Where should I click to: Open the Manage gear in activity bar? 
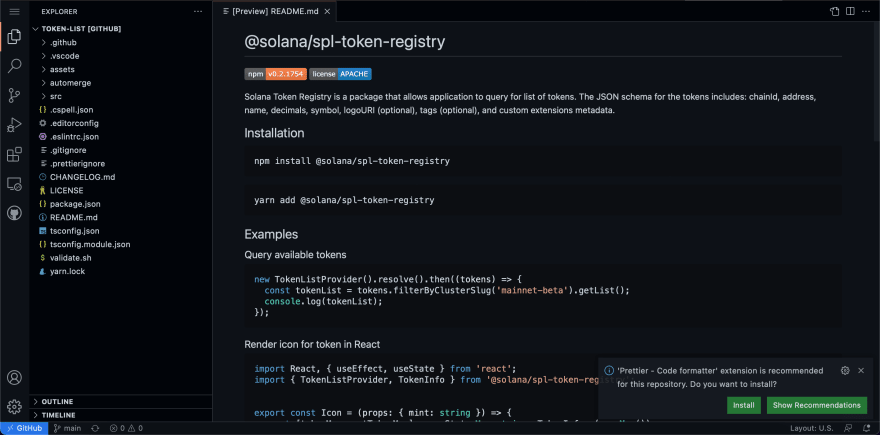15,406
